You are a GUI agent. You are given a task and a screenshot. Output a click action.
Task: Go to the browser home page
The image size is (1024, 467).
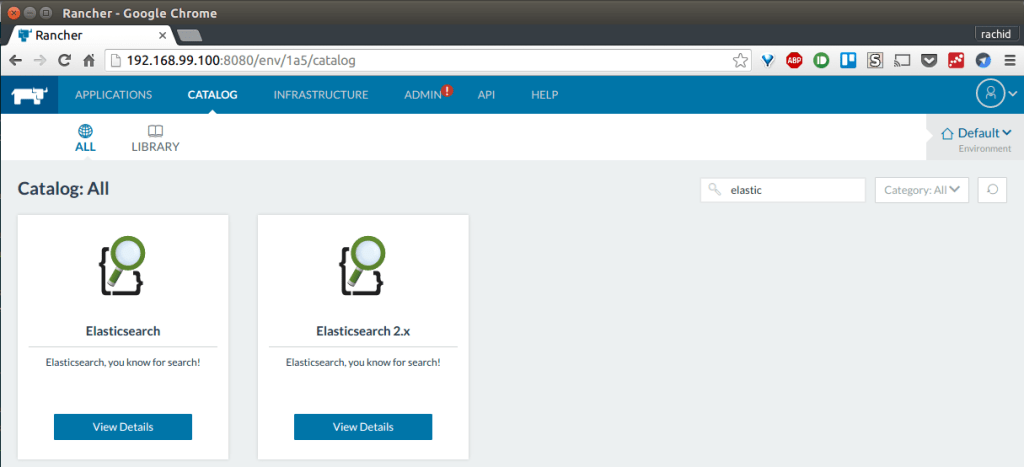89,61
